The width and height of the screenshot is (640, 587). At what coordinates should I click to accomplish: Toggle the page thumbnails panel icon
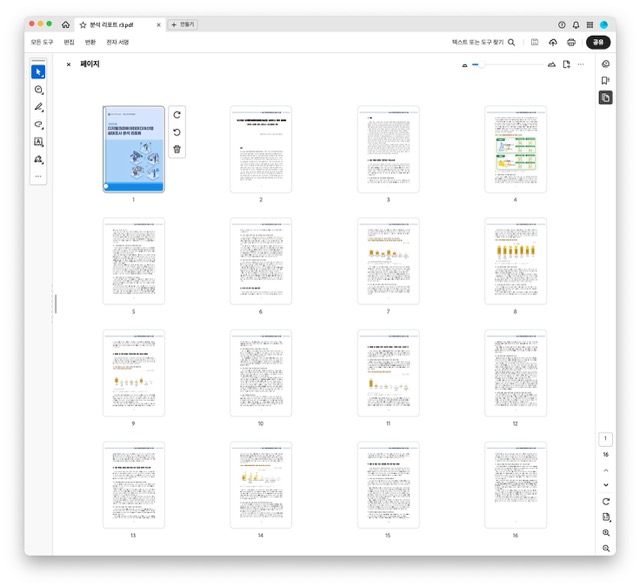(606, 98)
